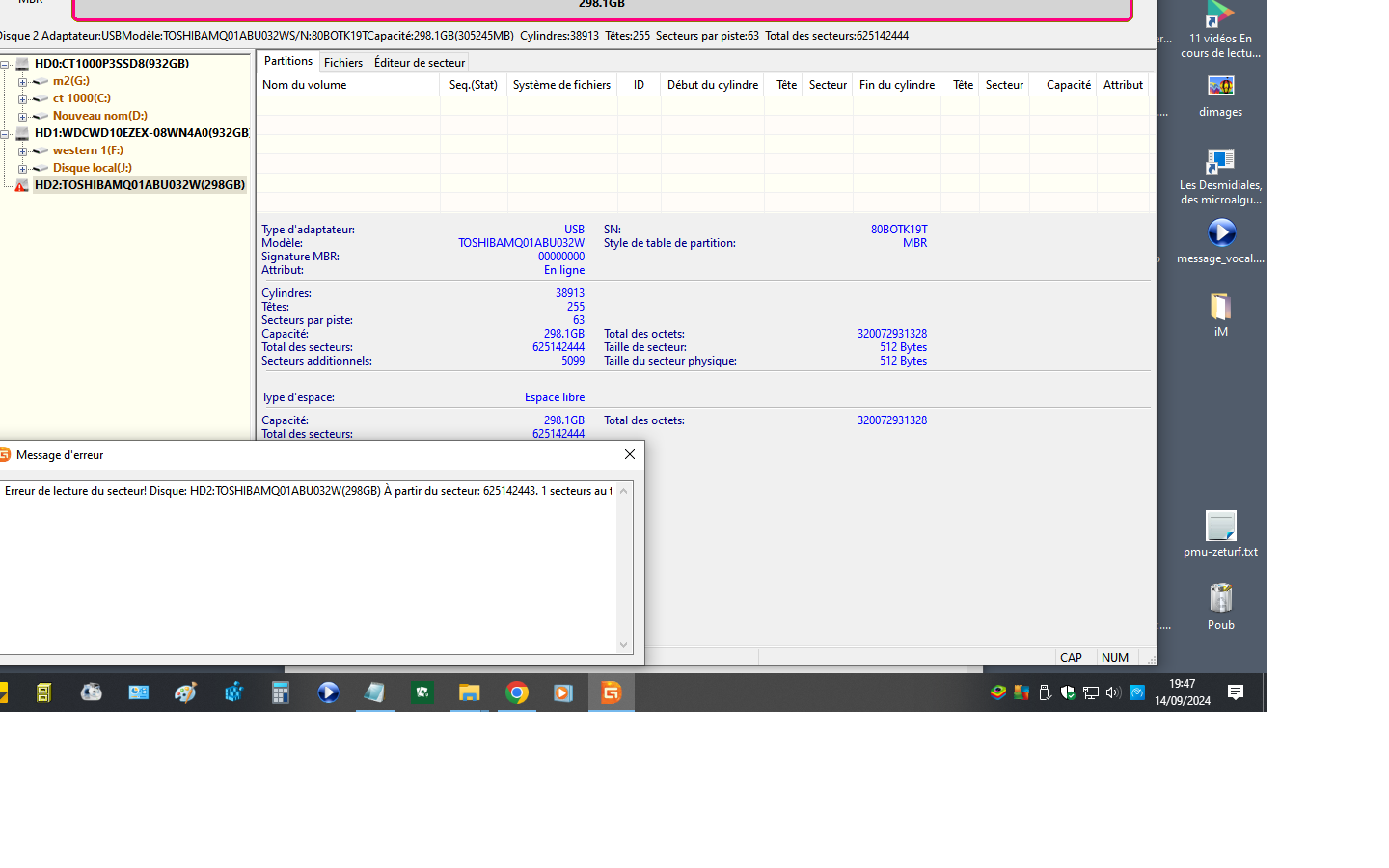The image size is (1389, 868).
Task: Click the Début du cylindre column header
Action: coord(713,85)
